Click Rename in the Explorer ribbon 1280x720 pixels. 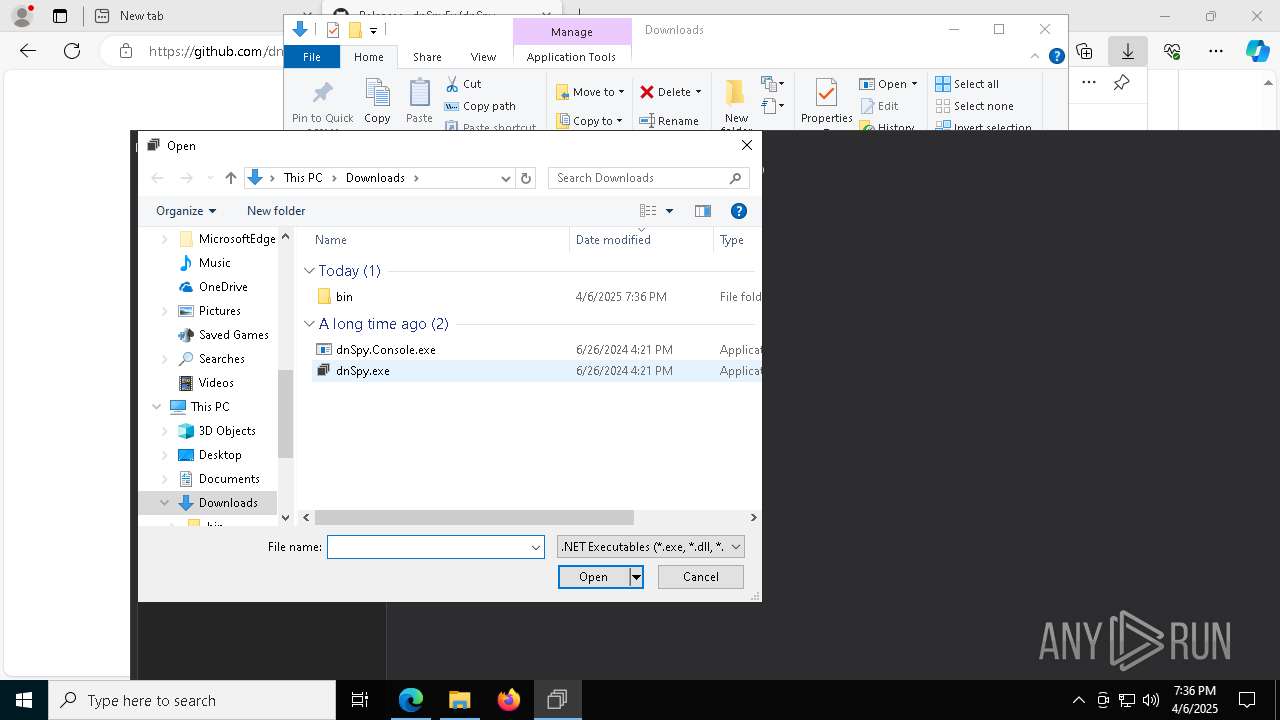tap(669, 121)
